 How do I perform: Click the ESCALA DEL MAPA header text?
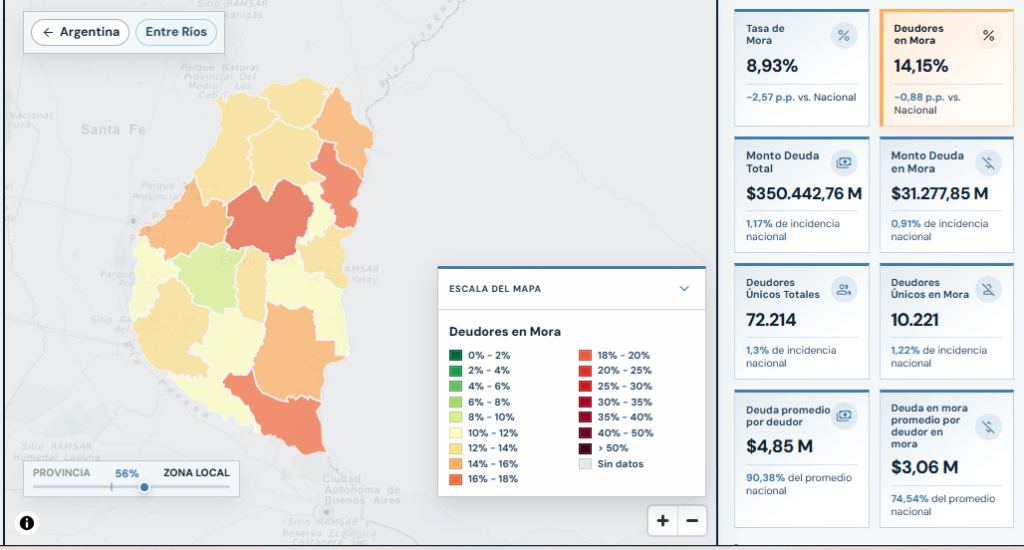click(x=495, y=289)
